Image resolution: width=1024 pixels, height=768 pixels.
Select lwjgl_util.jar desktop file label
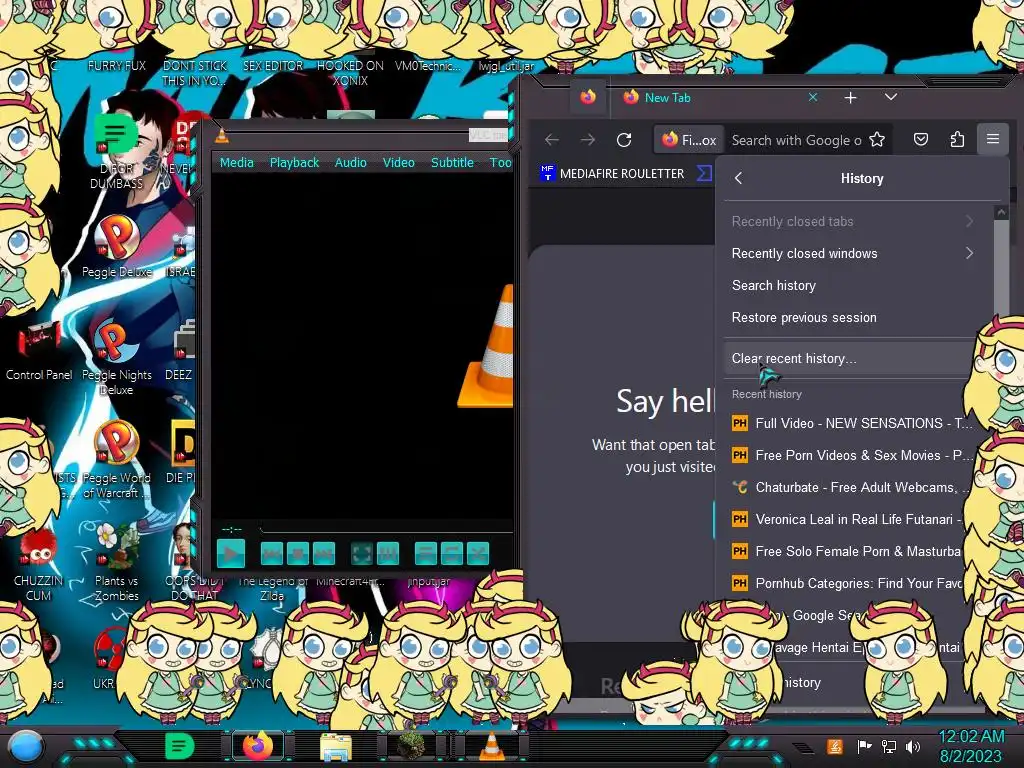coord(506,66)
